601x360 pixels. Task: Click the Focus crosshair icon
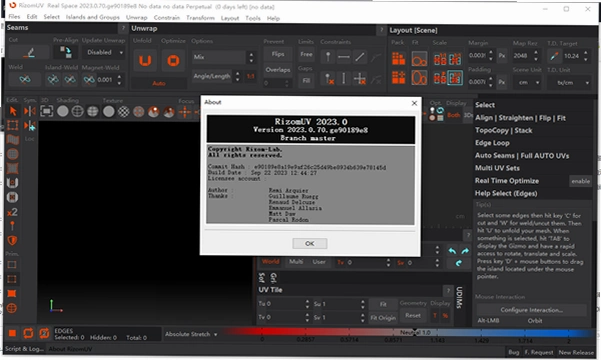coord(185,112)
